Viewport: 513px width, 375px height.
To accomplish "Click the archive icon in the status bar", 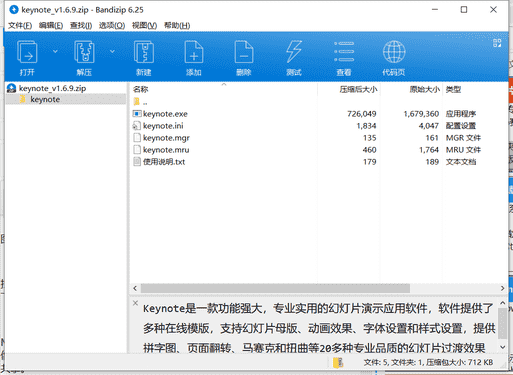I will click(x=338, y=362).
